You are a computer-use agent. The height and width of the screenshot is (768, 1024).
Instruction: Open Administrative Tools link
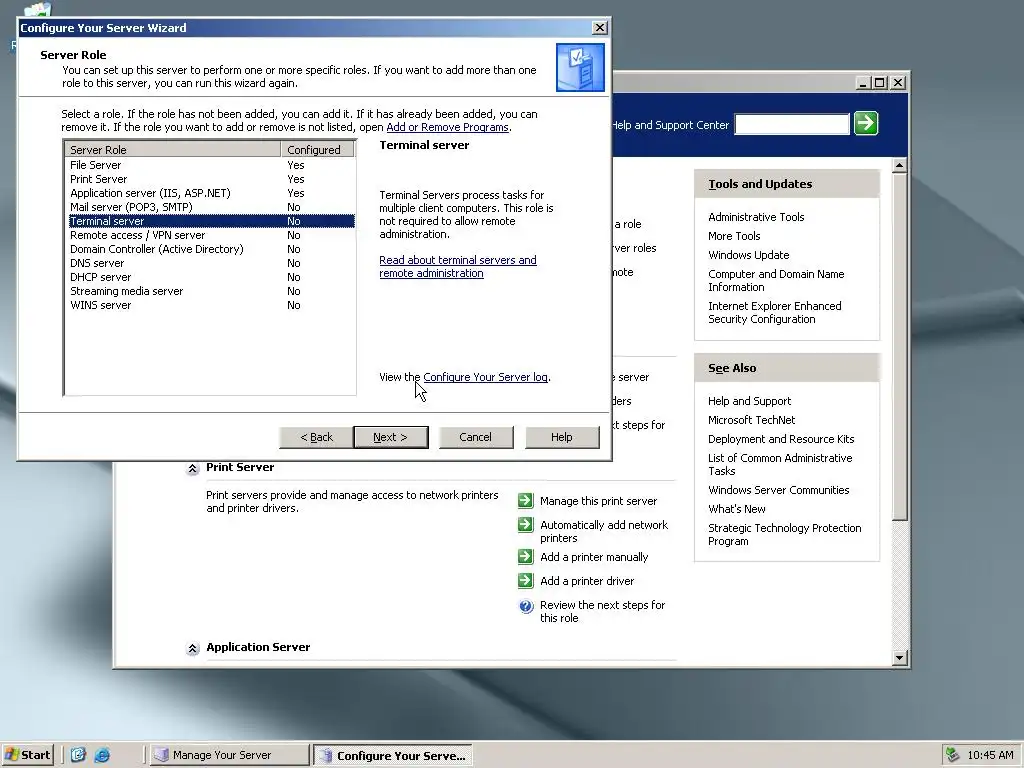[x=756, y=217]
